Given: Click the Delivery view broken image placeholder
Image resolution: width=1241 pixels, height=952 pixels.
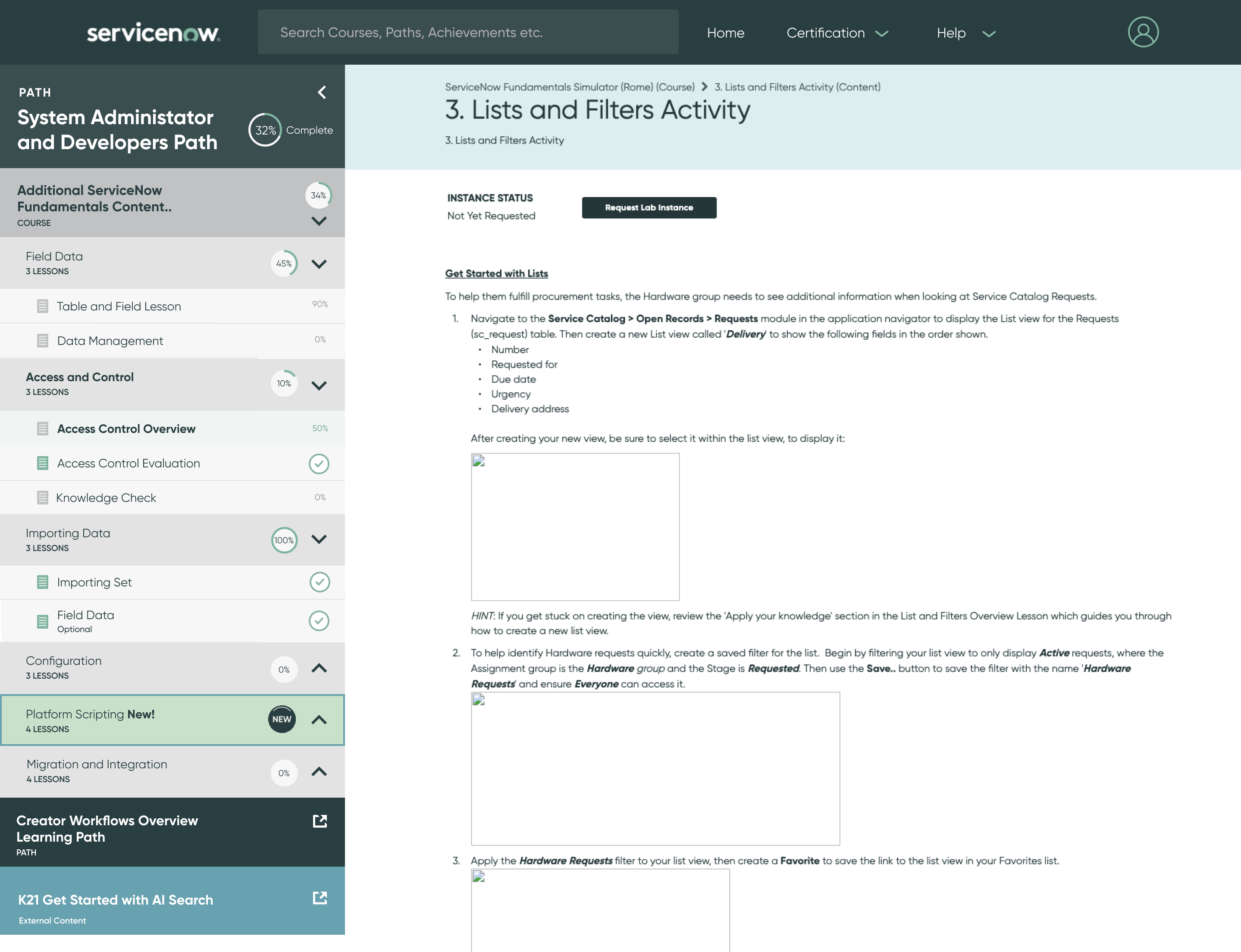Looking at the screenshot, I should point(575,527).
